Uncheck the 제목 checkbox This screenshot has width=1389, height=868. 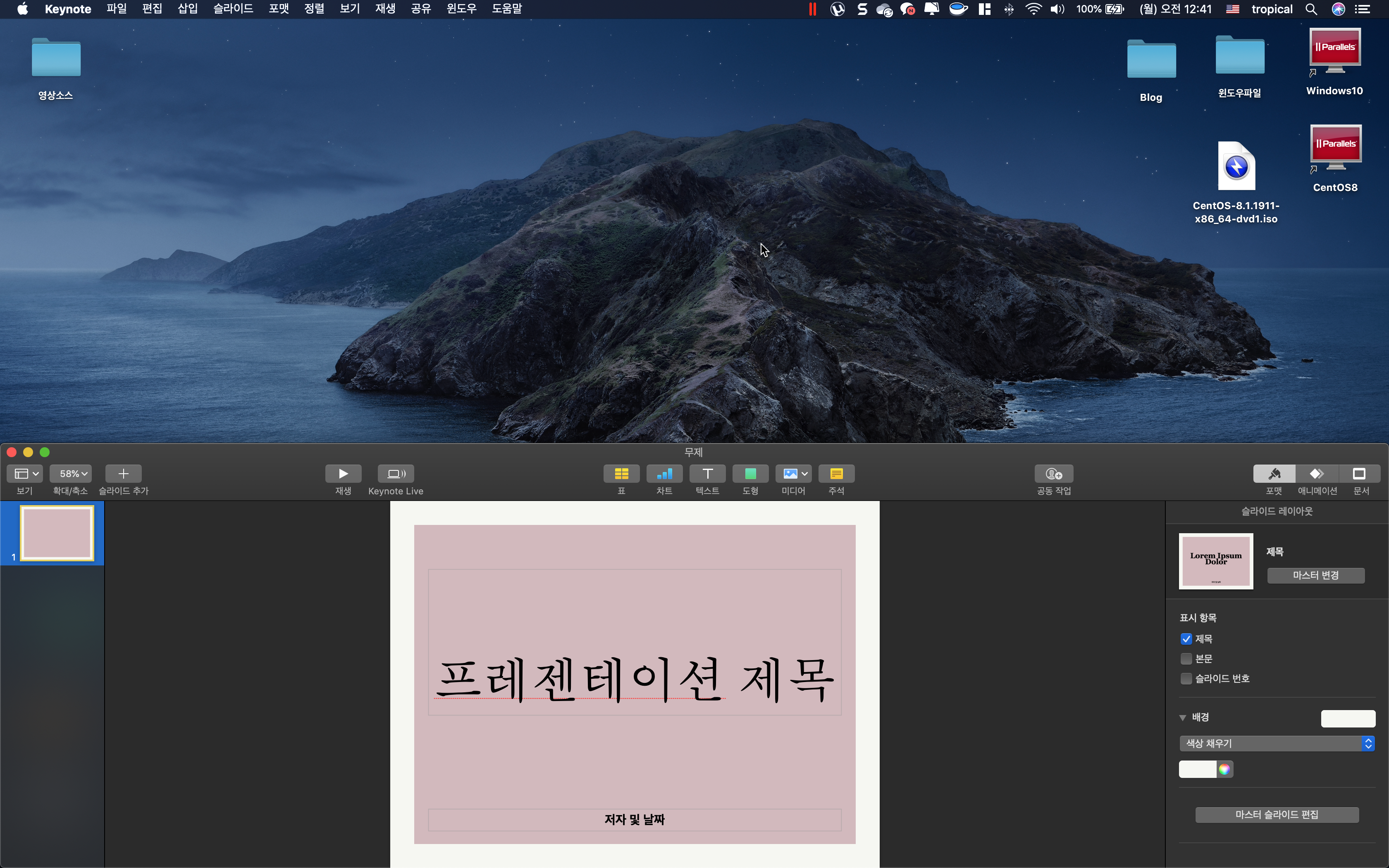point(1186,639)
